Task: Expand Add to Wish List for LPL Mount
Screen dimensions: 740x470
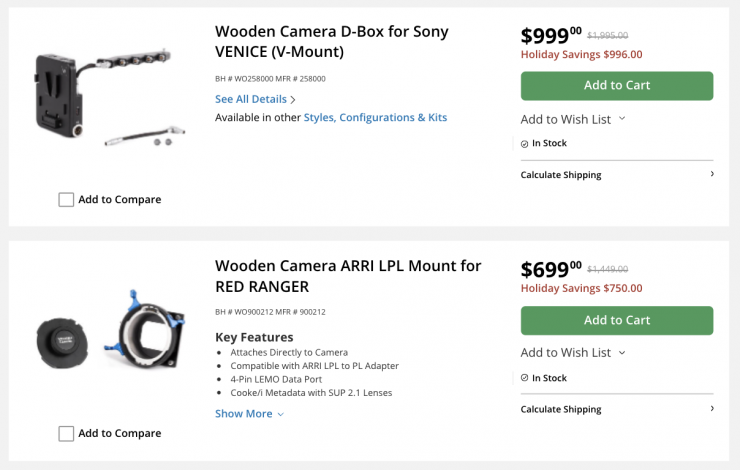Action: click(x=572, y=353)
